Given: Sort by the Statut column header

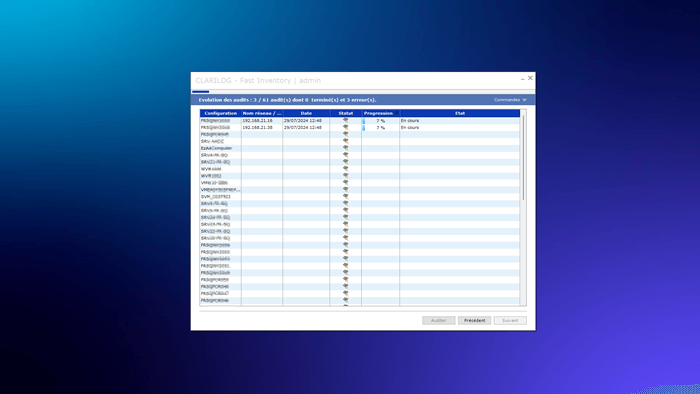Looking at the screenshot, I should coord(346,113).
